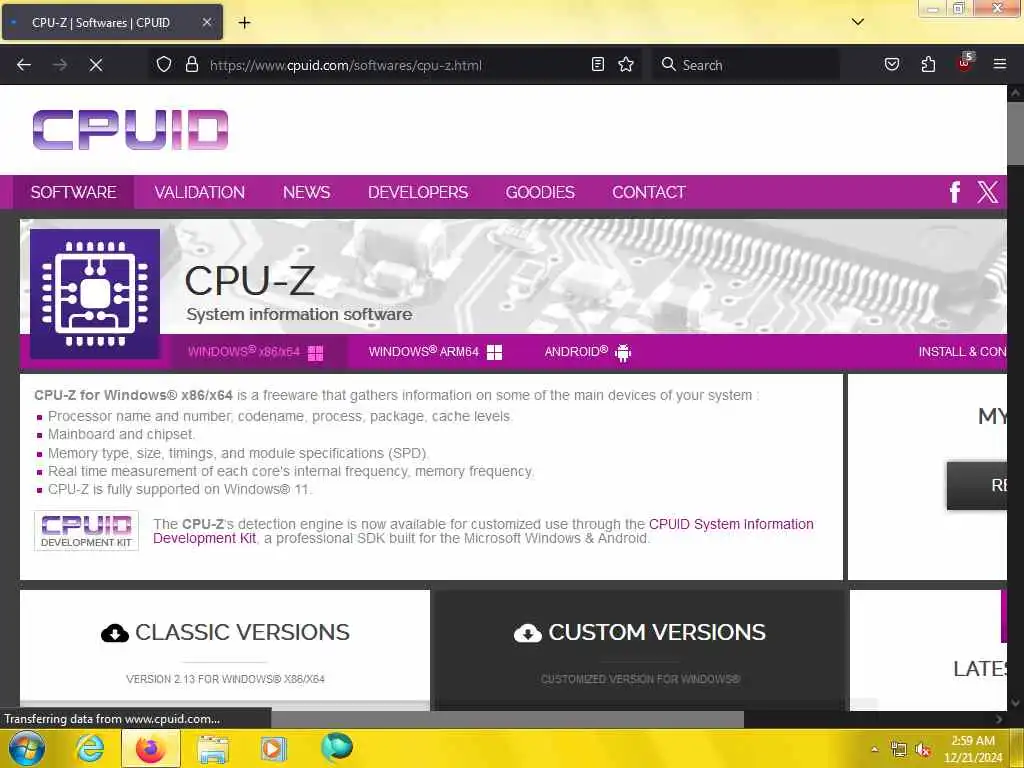Switch to the Android tab
Screen dimensions: 1024x768
click(x=588, y=353)
